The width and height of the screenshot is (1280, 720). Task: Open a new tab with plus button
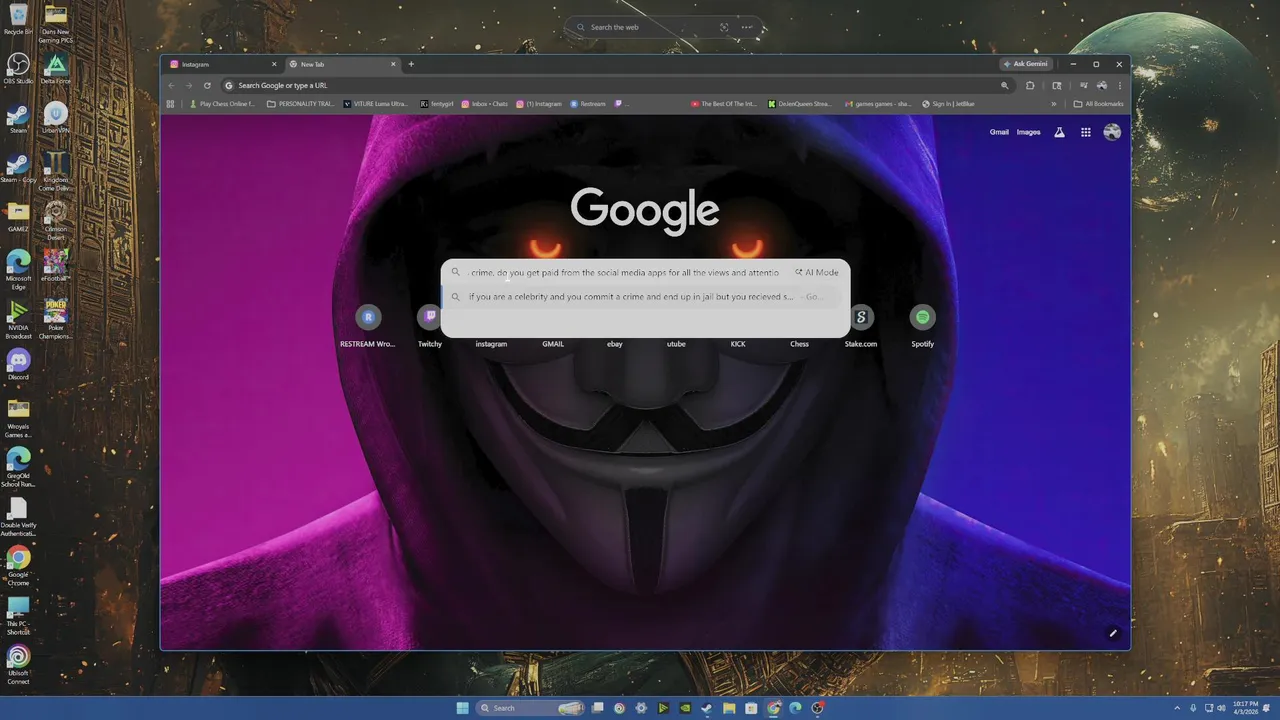[411, 64]
